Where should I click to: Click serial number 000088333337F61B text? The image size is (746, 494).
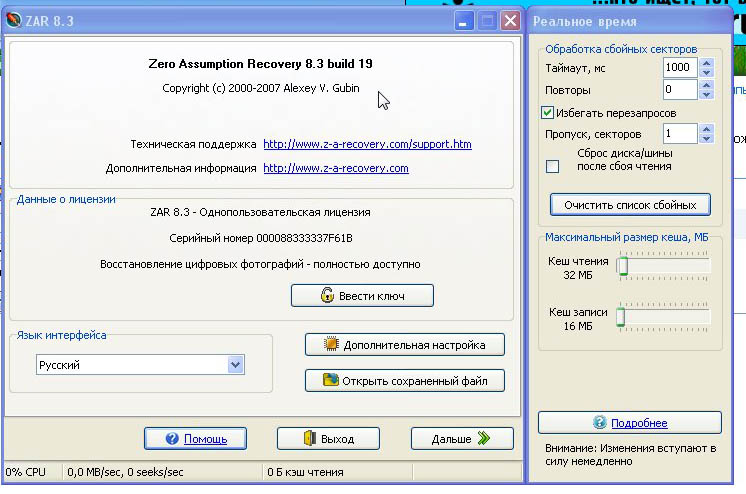point(304,238)
